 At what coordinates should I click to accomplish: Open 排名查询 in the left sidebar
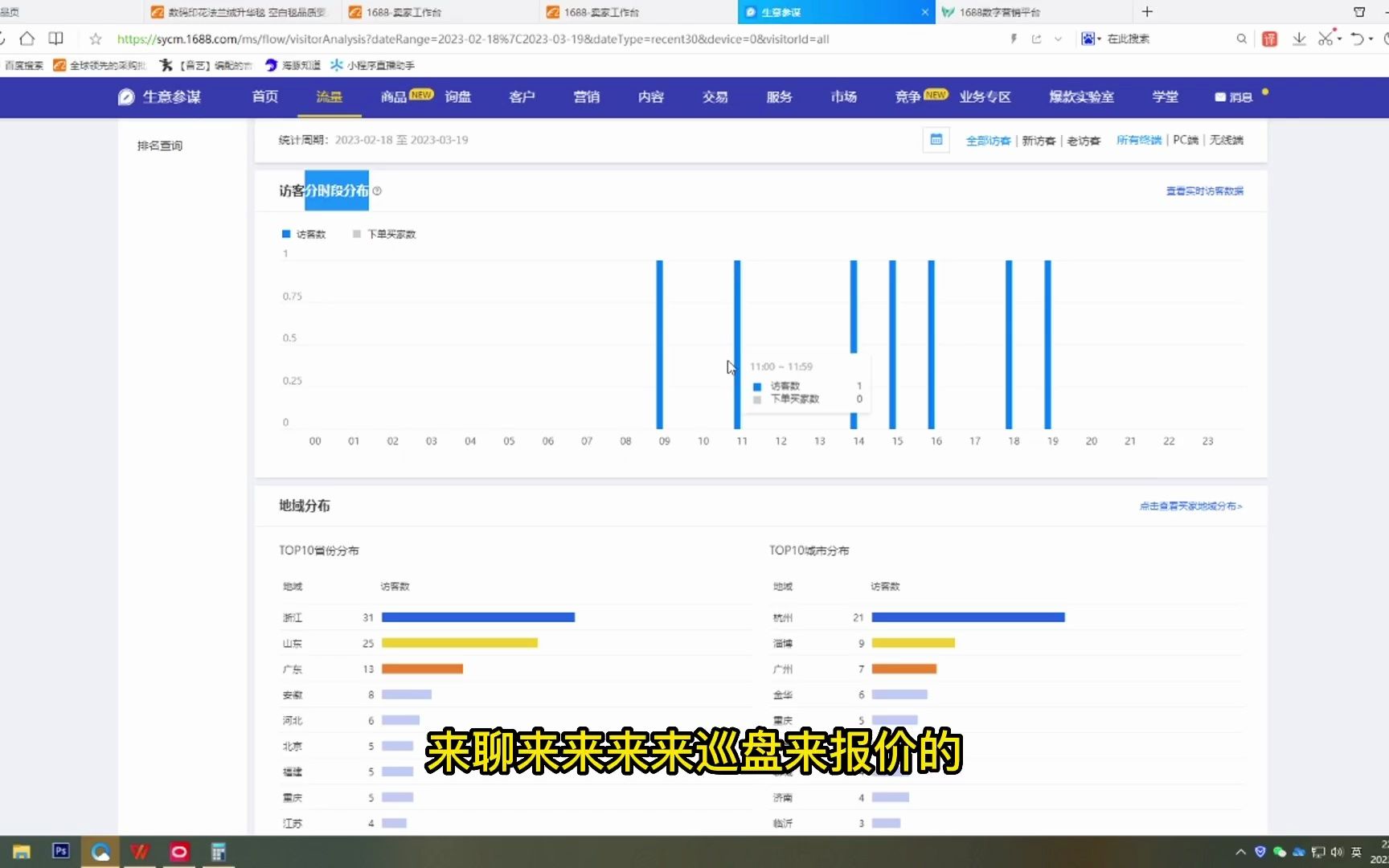pos(160,145)
